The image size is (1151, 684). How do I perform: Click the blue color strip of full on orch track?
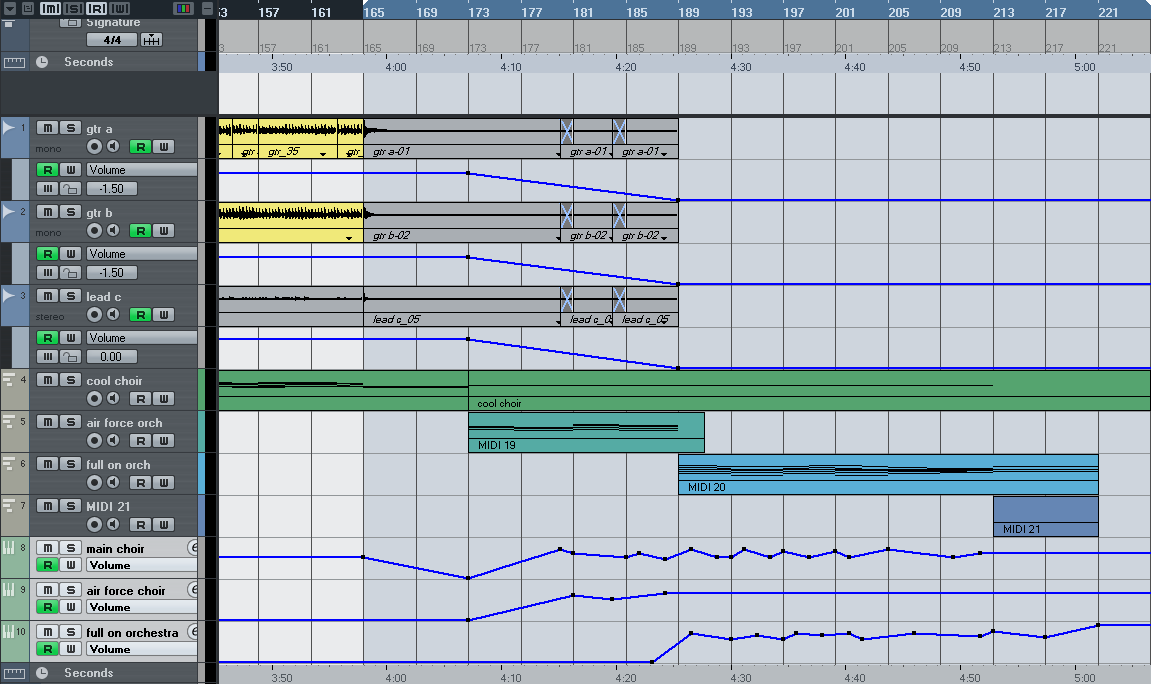(202, 473)
